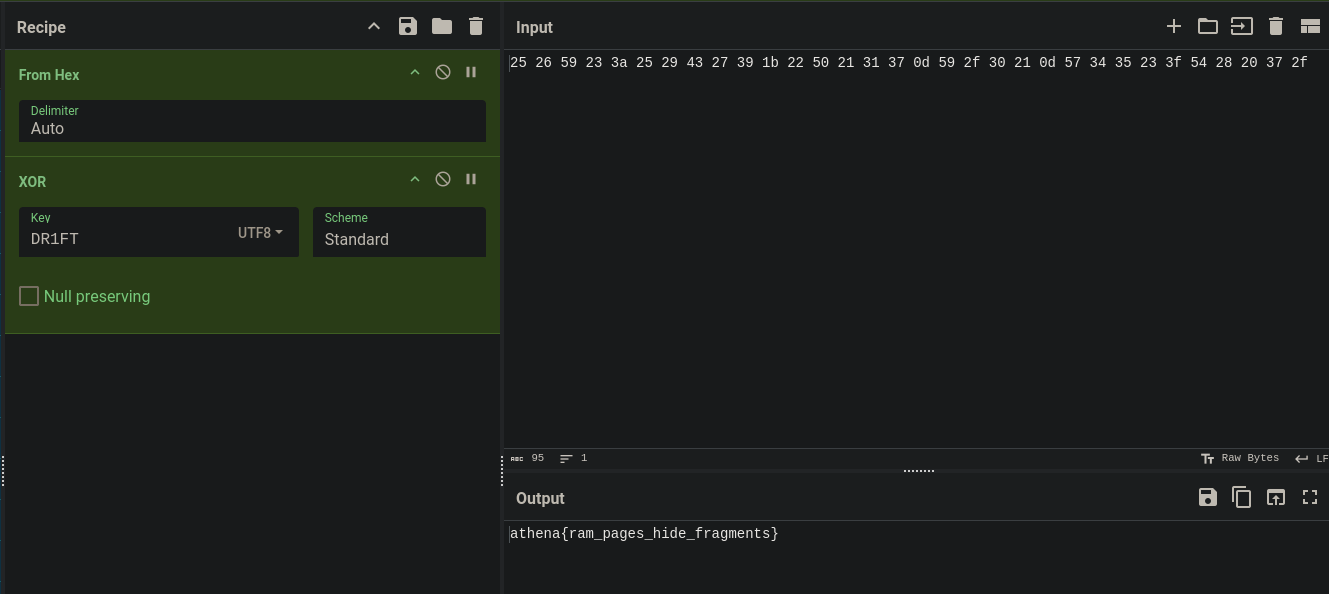Maximise the output pane

point(1310,497)
